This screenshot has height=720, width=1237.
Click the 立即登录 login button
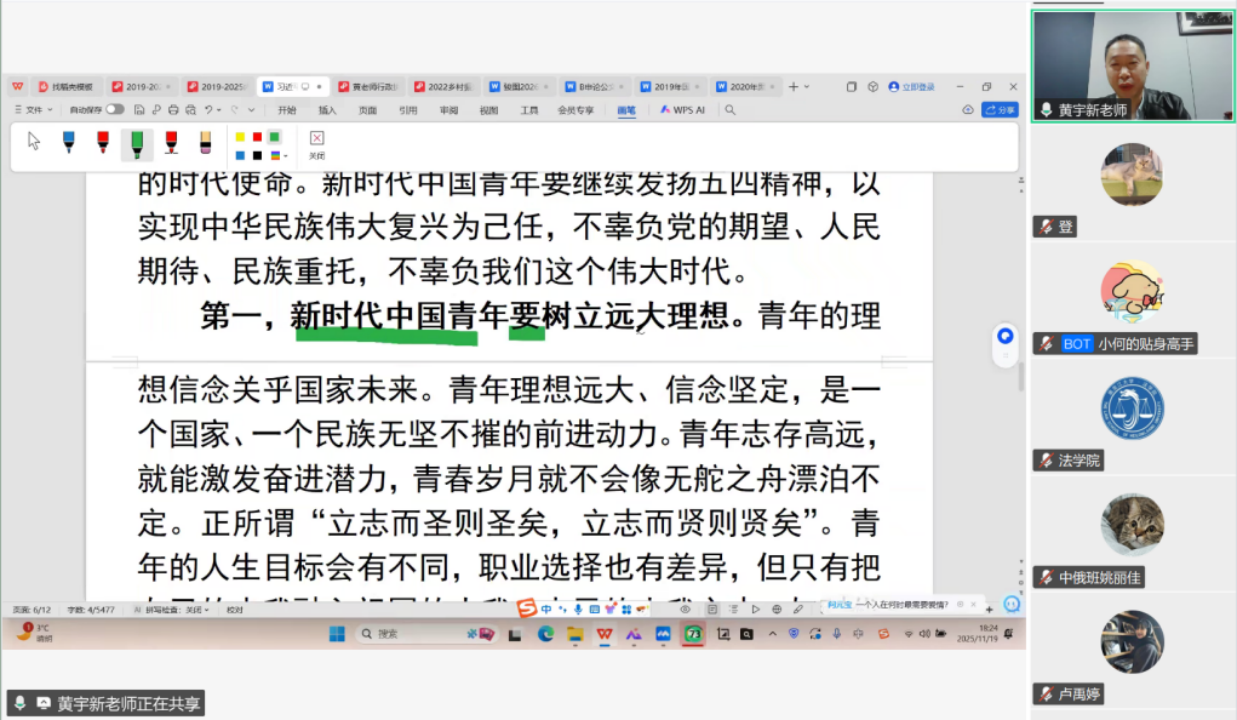click(911, 87)
